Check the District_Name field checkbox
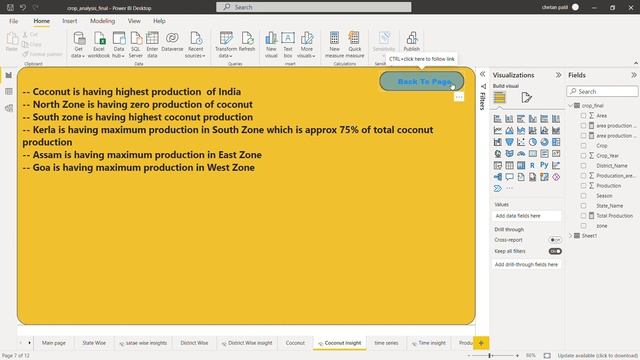The image size is (640, 360). (x=583, y=166)
